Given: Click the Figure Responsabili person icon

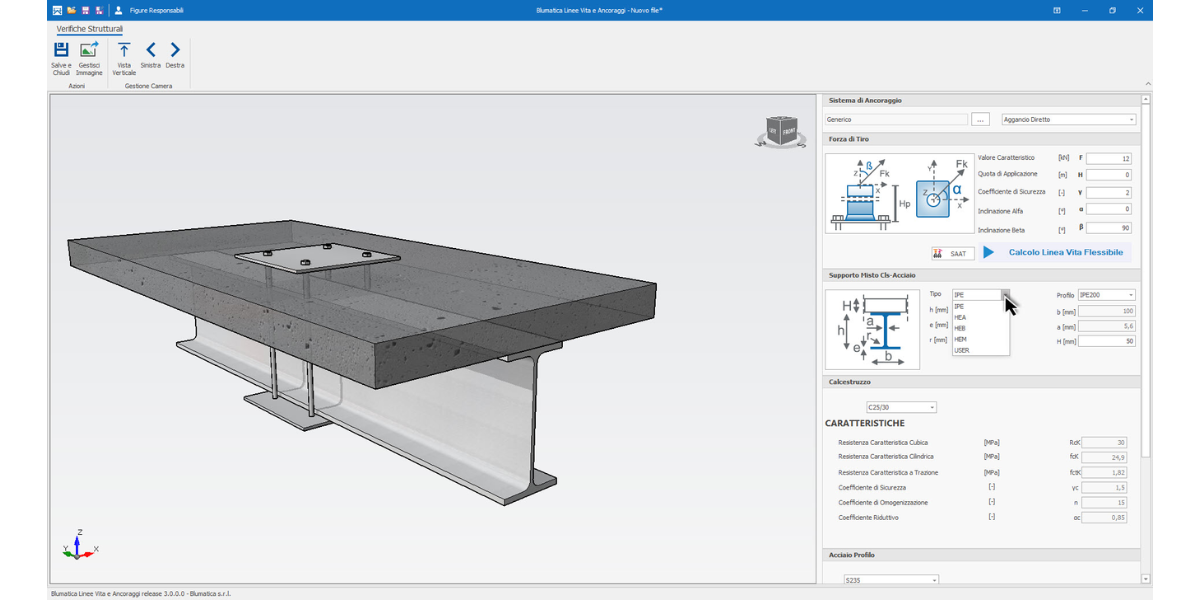Looking at the screenshot, I should (119, 10).
